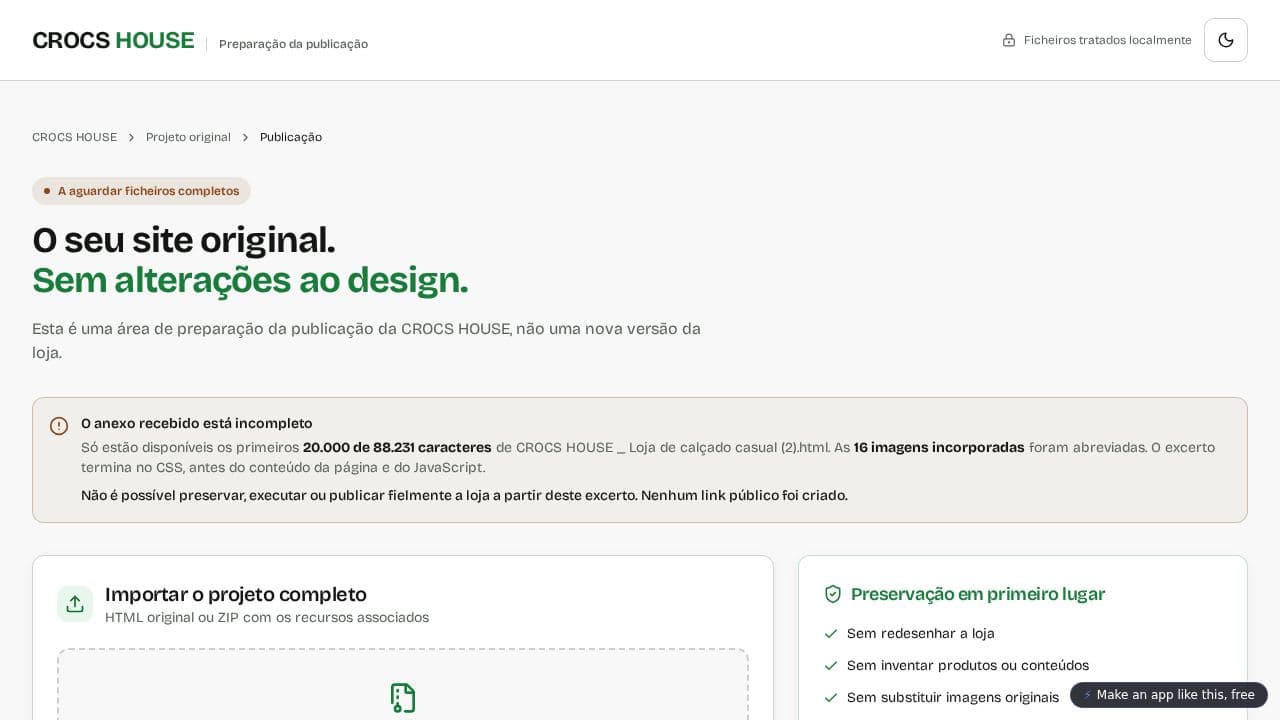Click the lock icon beside local files note
This screenshot has width=1280, height=720.
(x=1009, y=40)
